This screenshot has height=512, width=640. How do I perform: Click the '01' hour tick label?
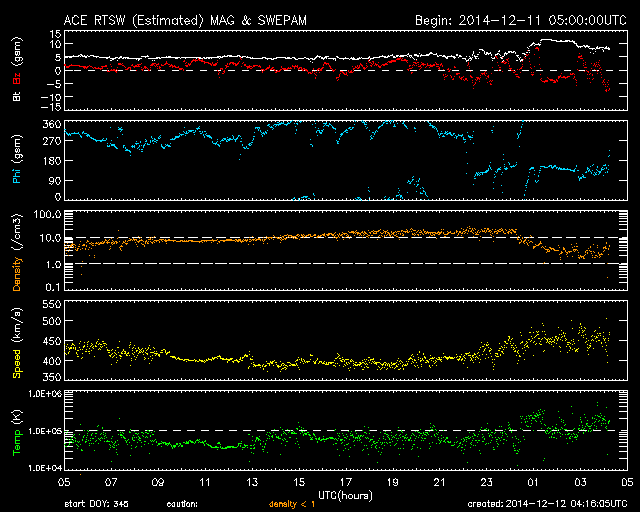pos(533,482)
